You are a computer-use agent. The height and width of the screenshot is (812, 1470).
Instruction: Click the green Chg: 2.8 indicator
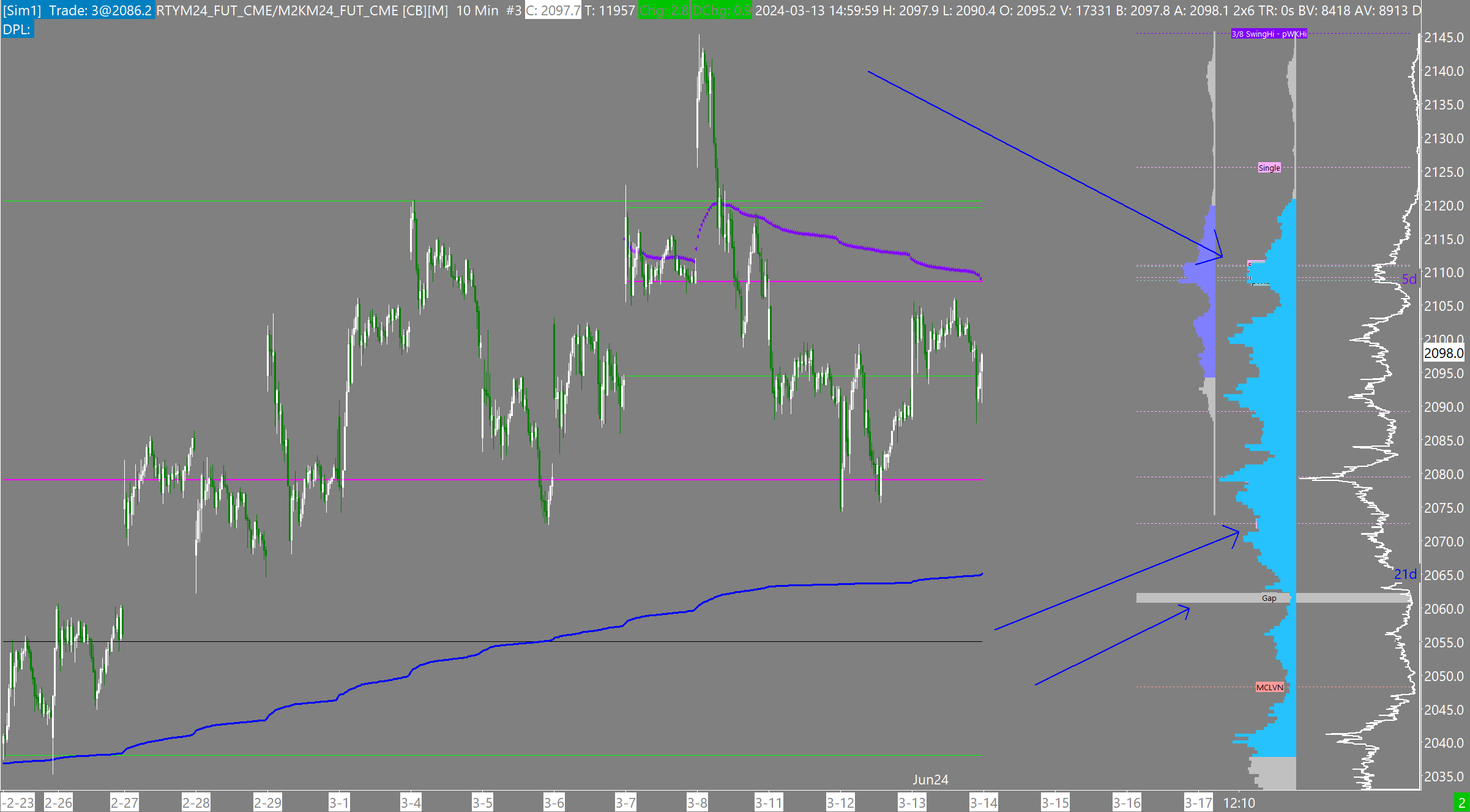[x=663, y=10]
